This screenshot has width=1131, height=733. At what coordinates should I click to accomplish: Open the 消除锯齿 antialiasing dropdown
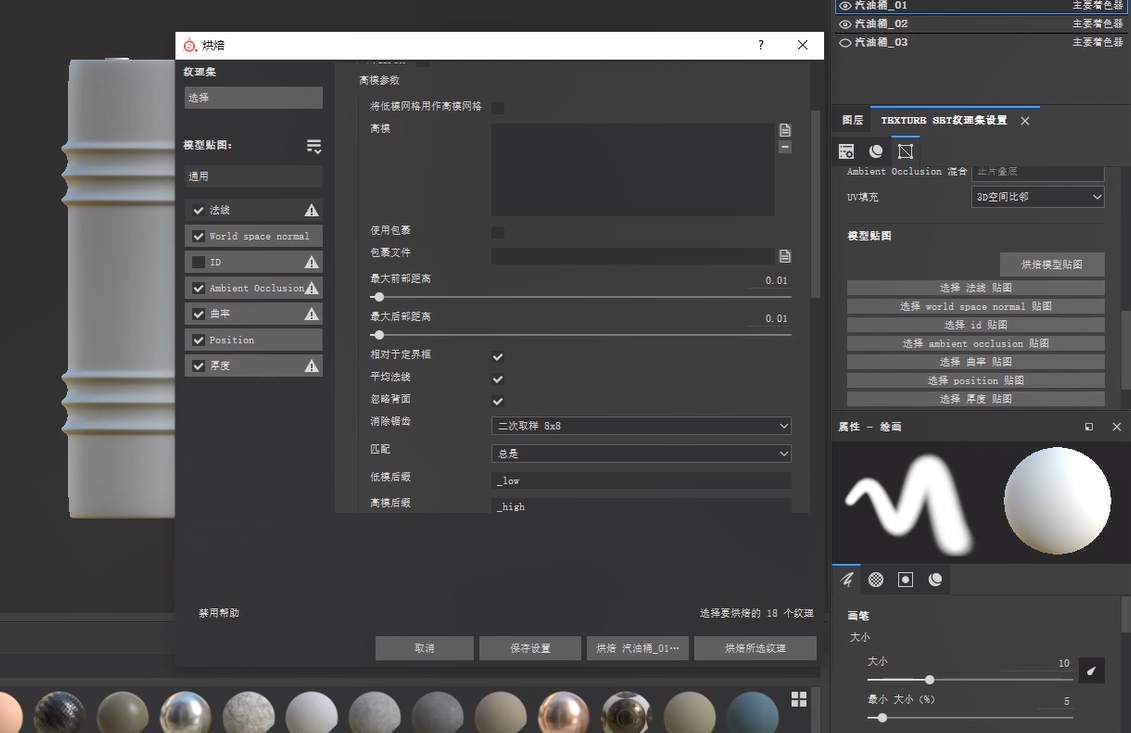641,426
